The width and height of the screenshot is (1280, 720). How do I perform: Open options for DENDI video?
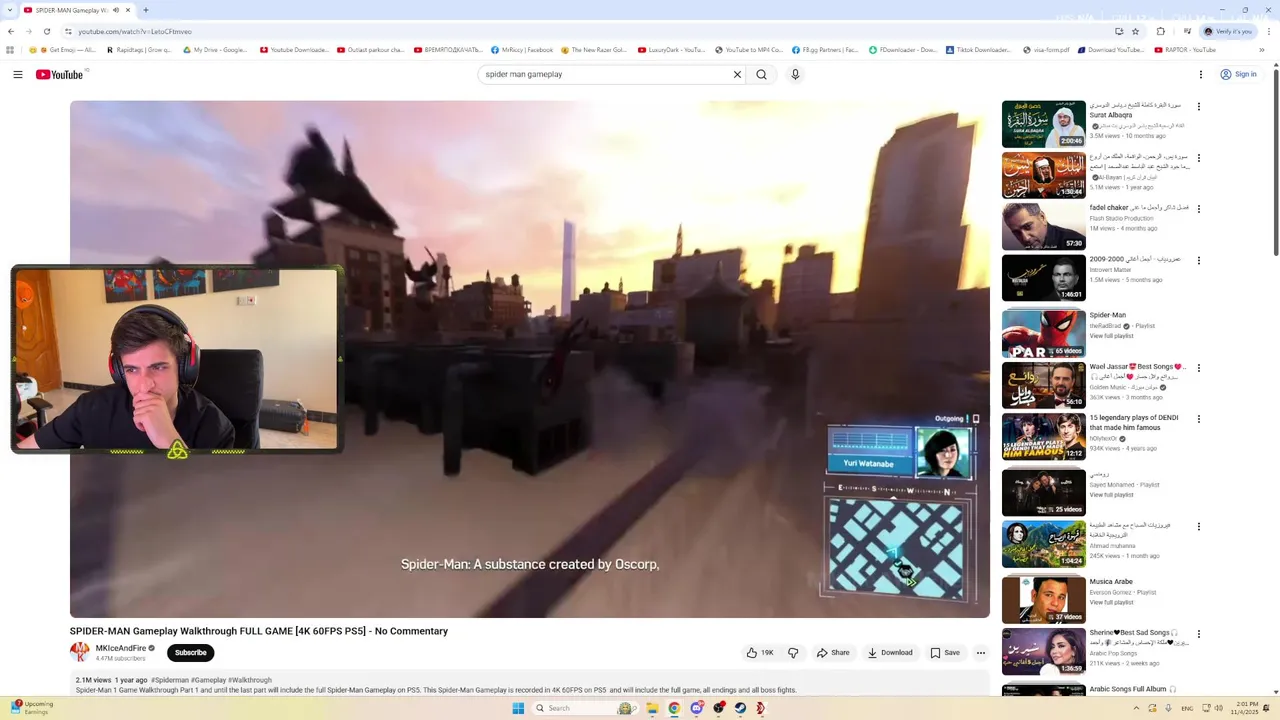pos(1199,419)
